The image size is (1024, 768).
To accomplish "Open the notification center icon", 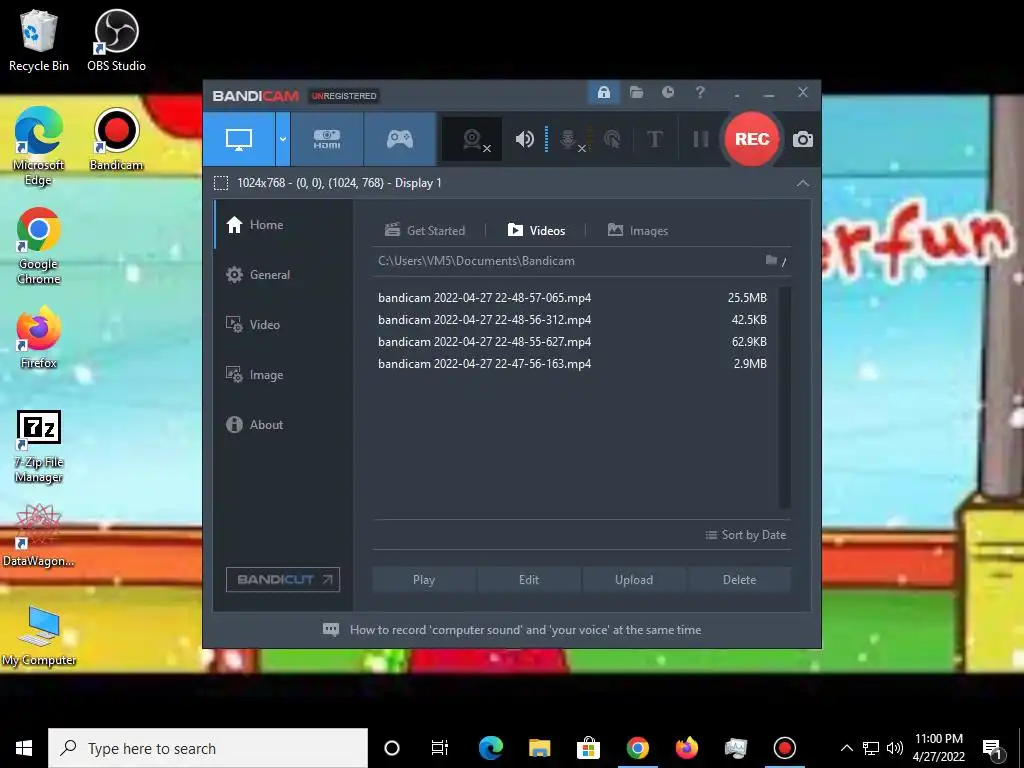I will [993, 749].
